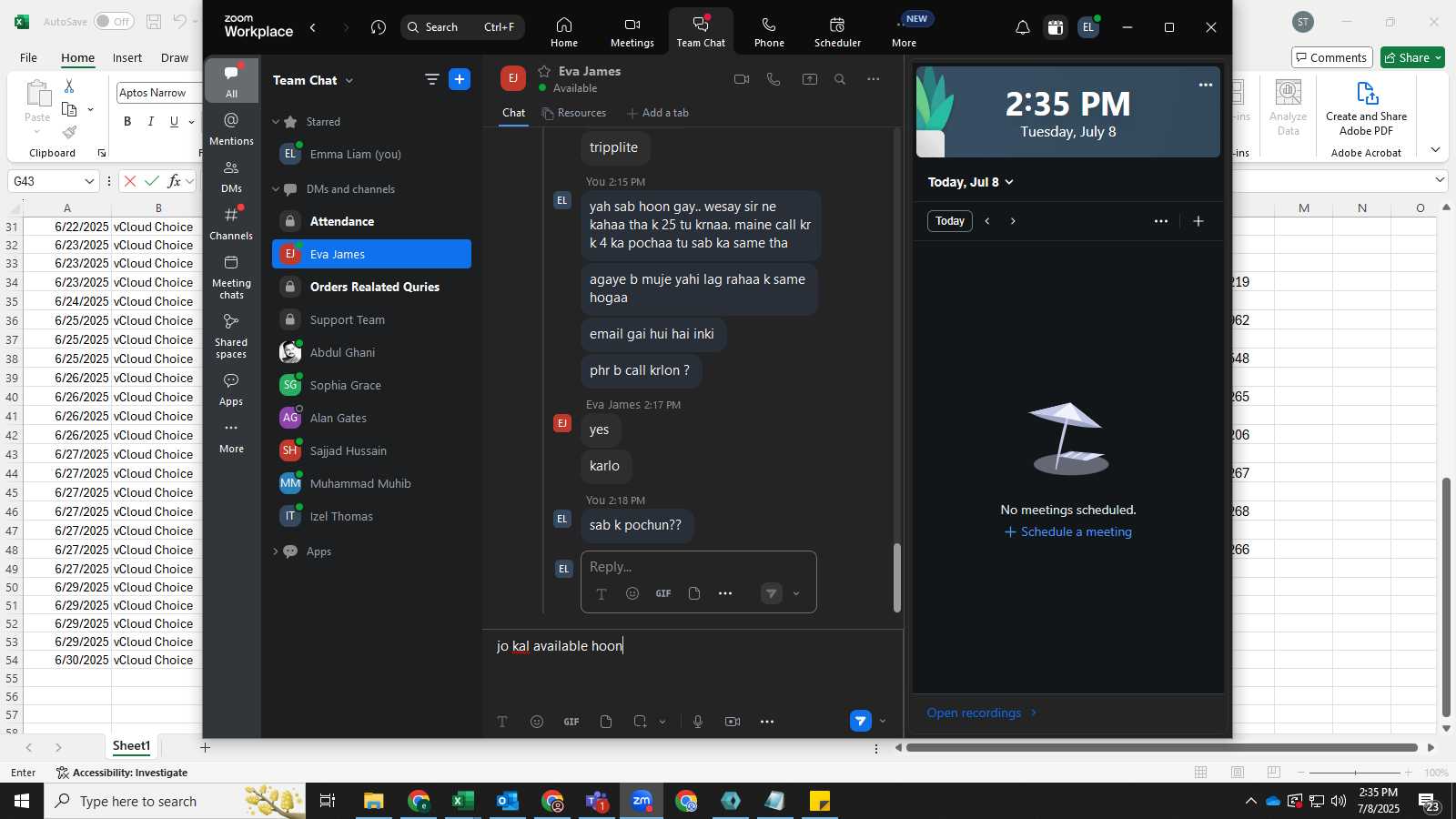Screen dimensions: 1456x819
Task: Click Open recordings link
Action: click(982, 713)
